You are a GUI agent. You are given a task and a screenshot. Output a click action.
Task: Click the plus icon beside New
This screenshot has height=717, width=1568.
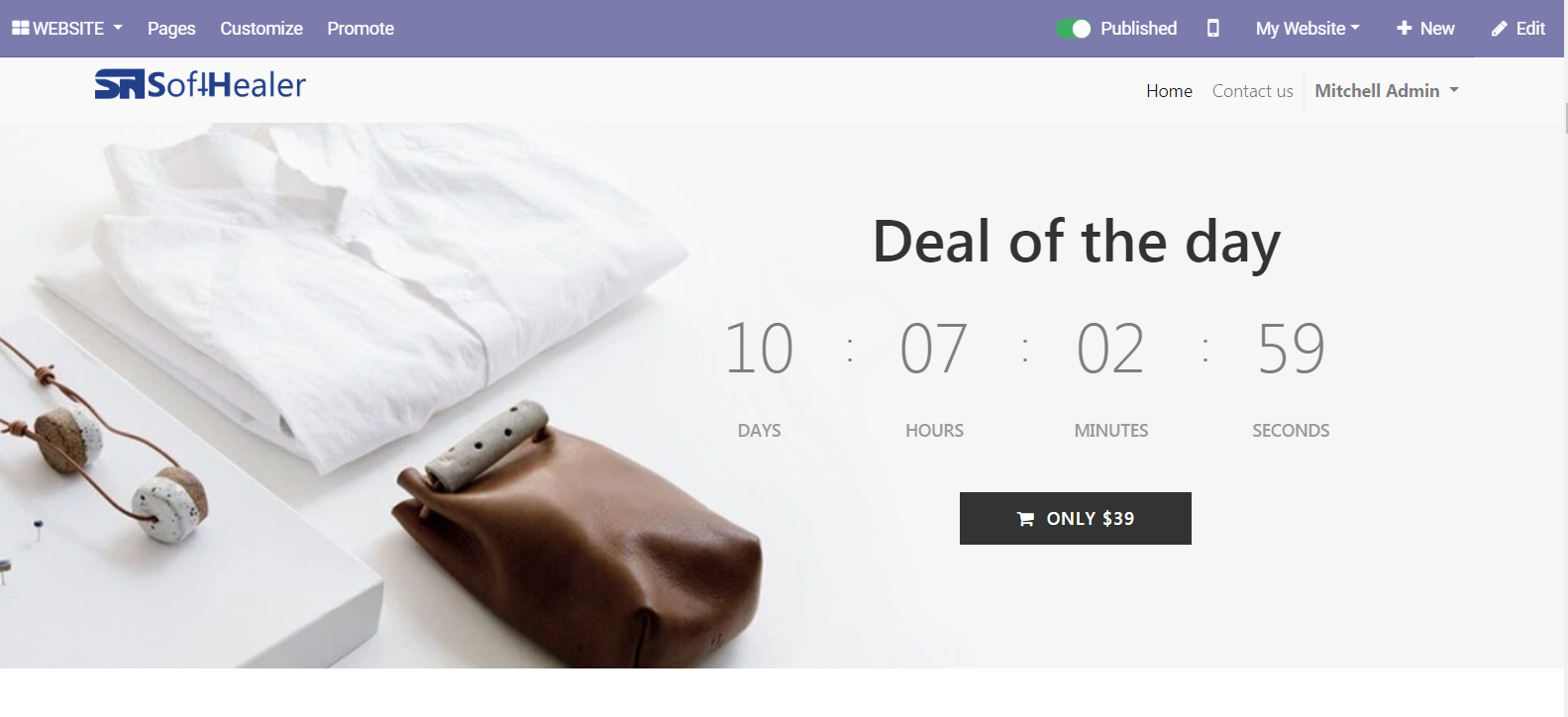pyautogui.click(x=1404, y=28)
